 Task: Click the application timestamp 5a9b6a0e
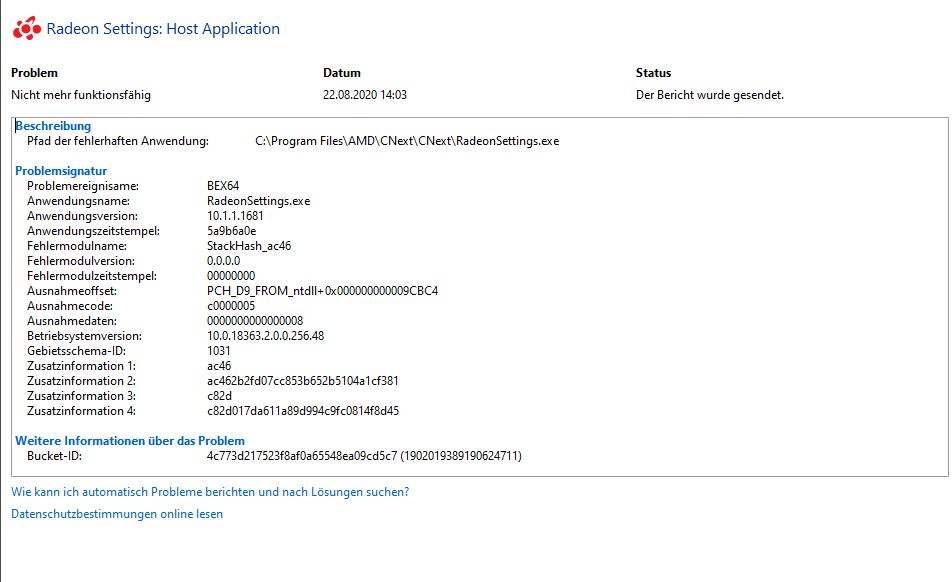[x=231, y=231]
